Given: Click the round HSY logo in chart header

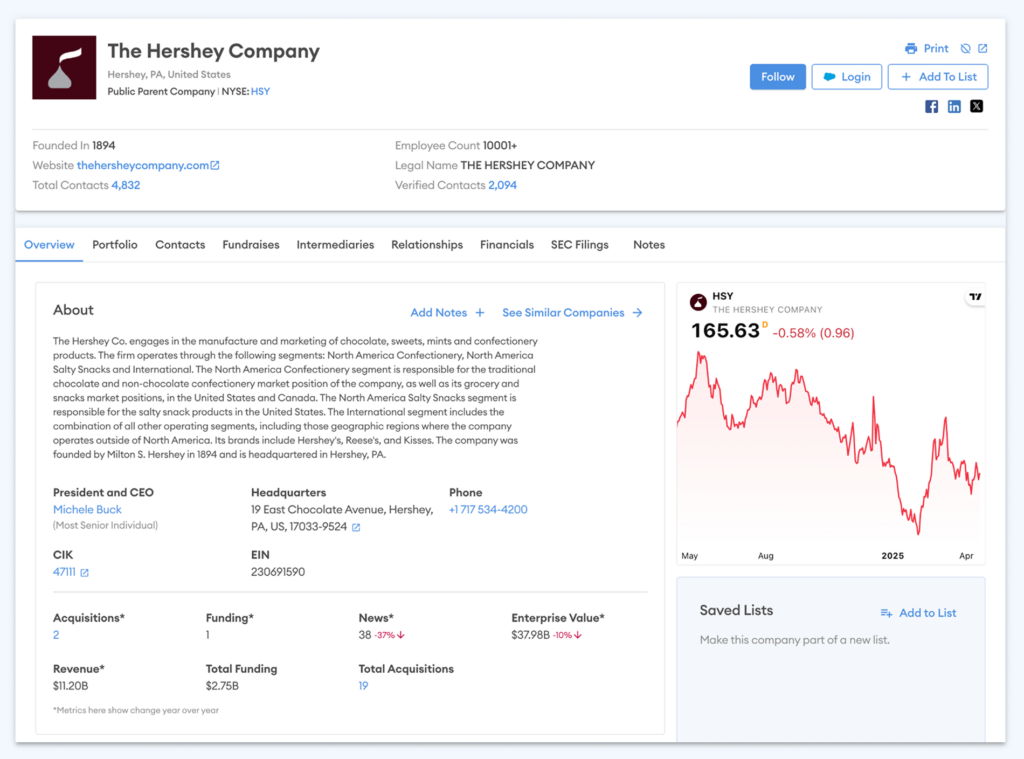Looking at the screenshot, I should coord(698,302).
